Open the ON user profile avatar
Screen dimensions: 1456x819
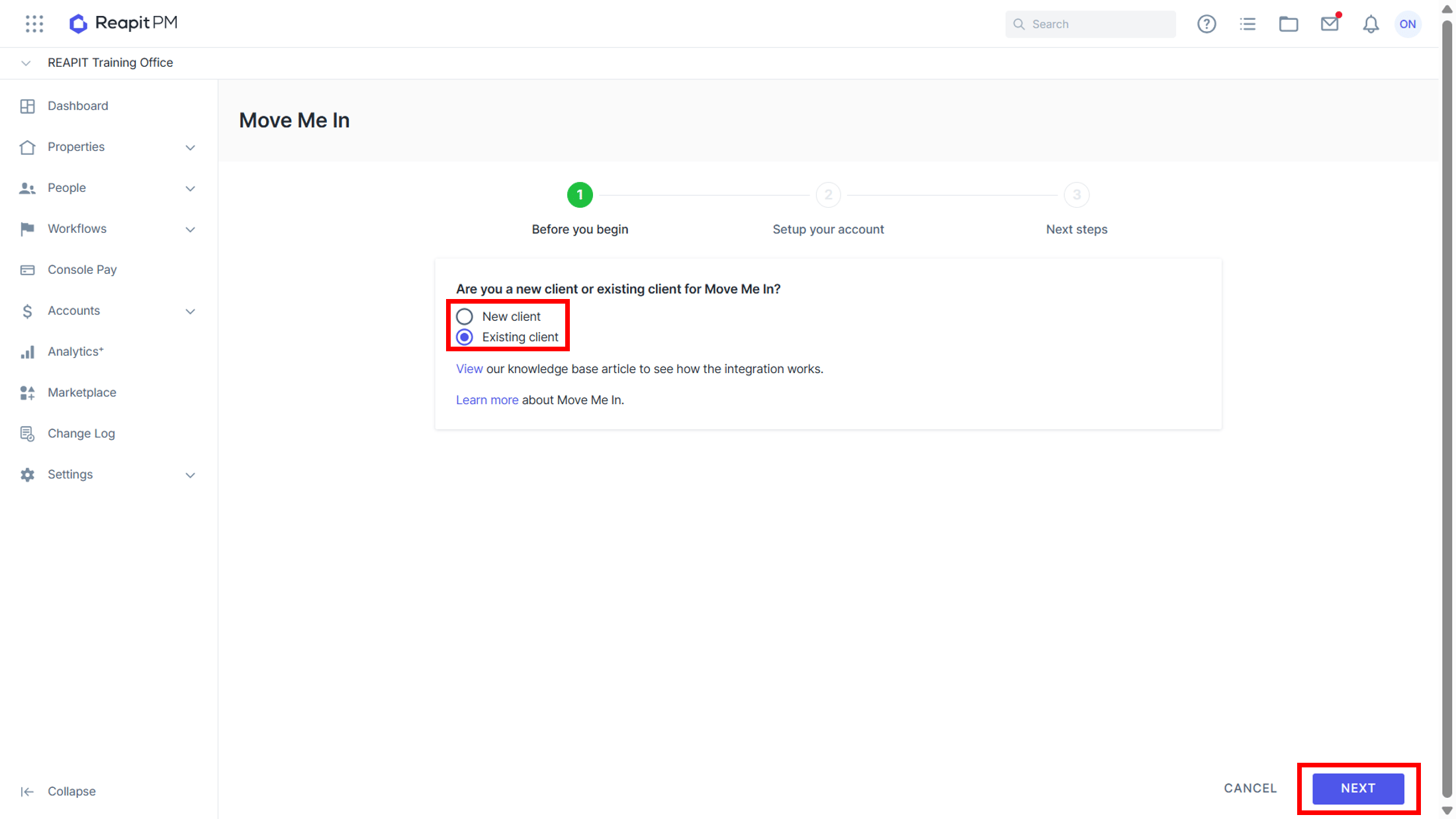pos(1408,24)
